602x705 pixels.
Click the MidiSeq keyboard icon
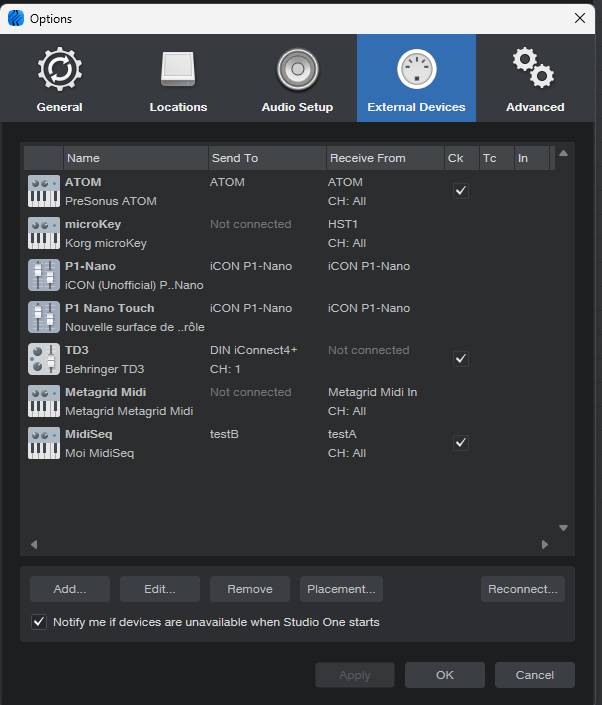44,443
